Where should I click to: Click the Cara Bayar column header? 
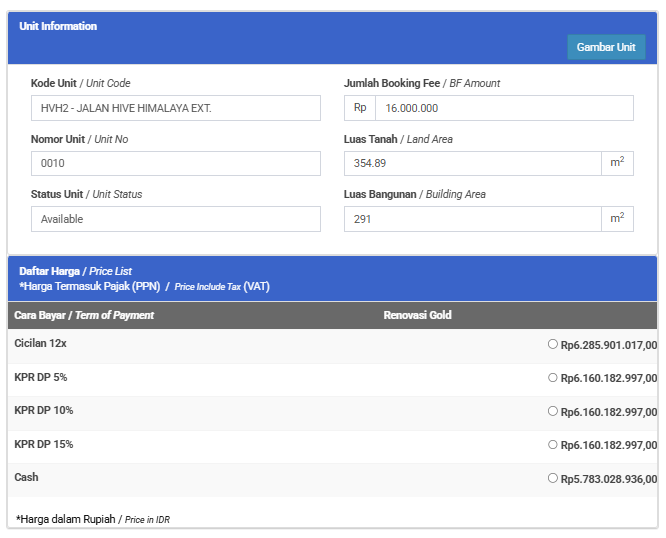[84, 316]
